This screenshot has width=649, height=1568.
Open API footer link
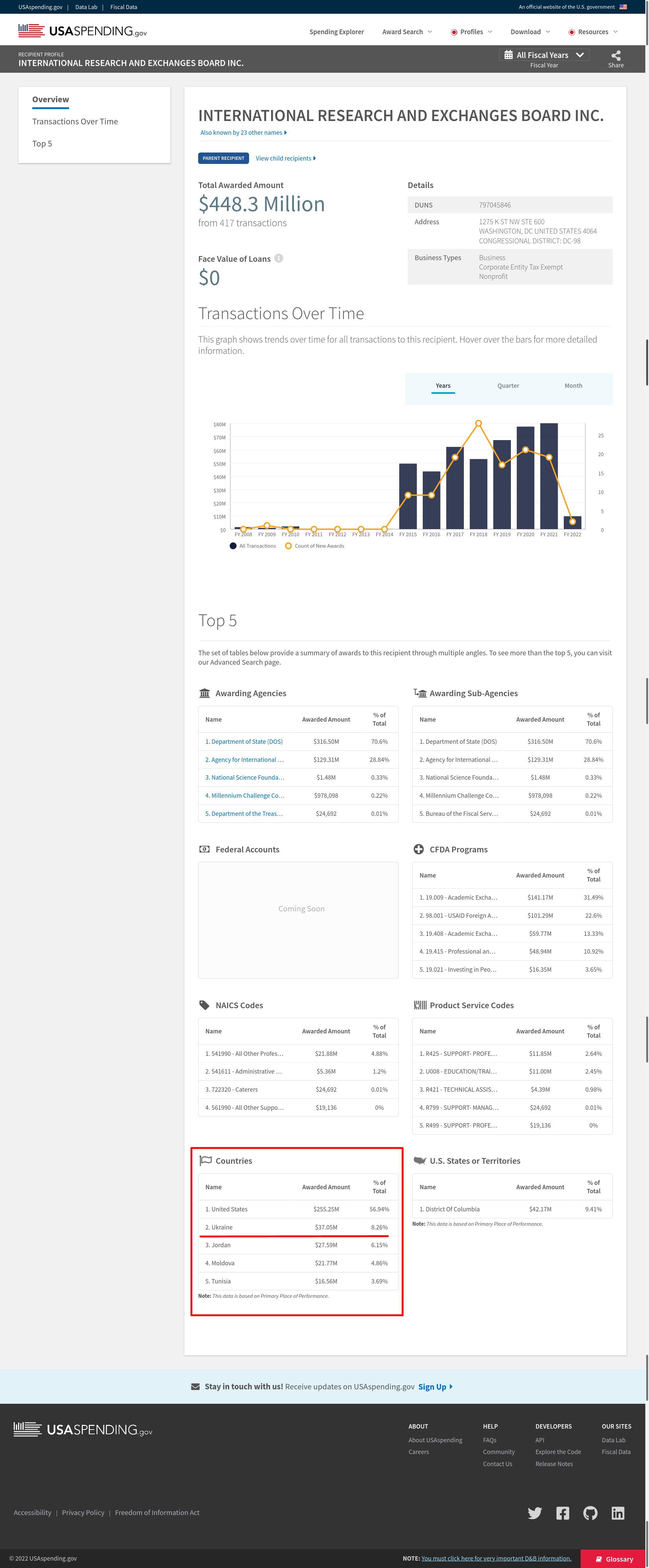(539, 1440)
